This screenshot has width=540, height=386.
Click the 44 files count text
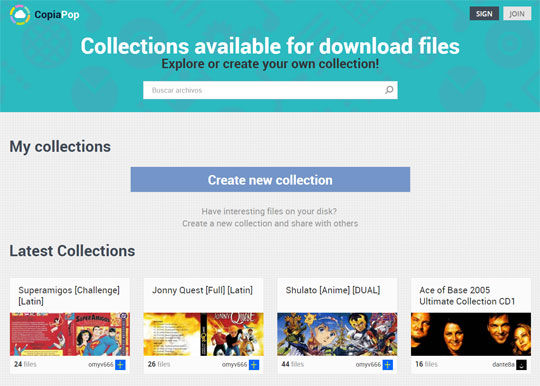(292, 364)
